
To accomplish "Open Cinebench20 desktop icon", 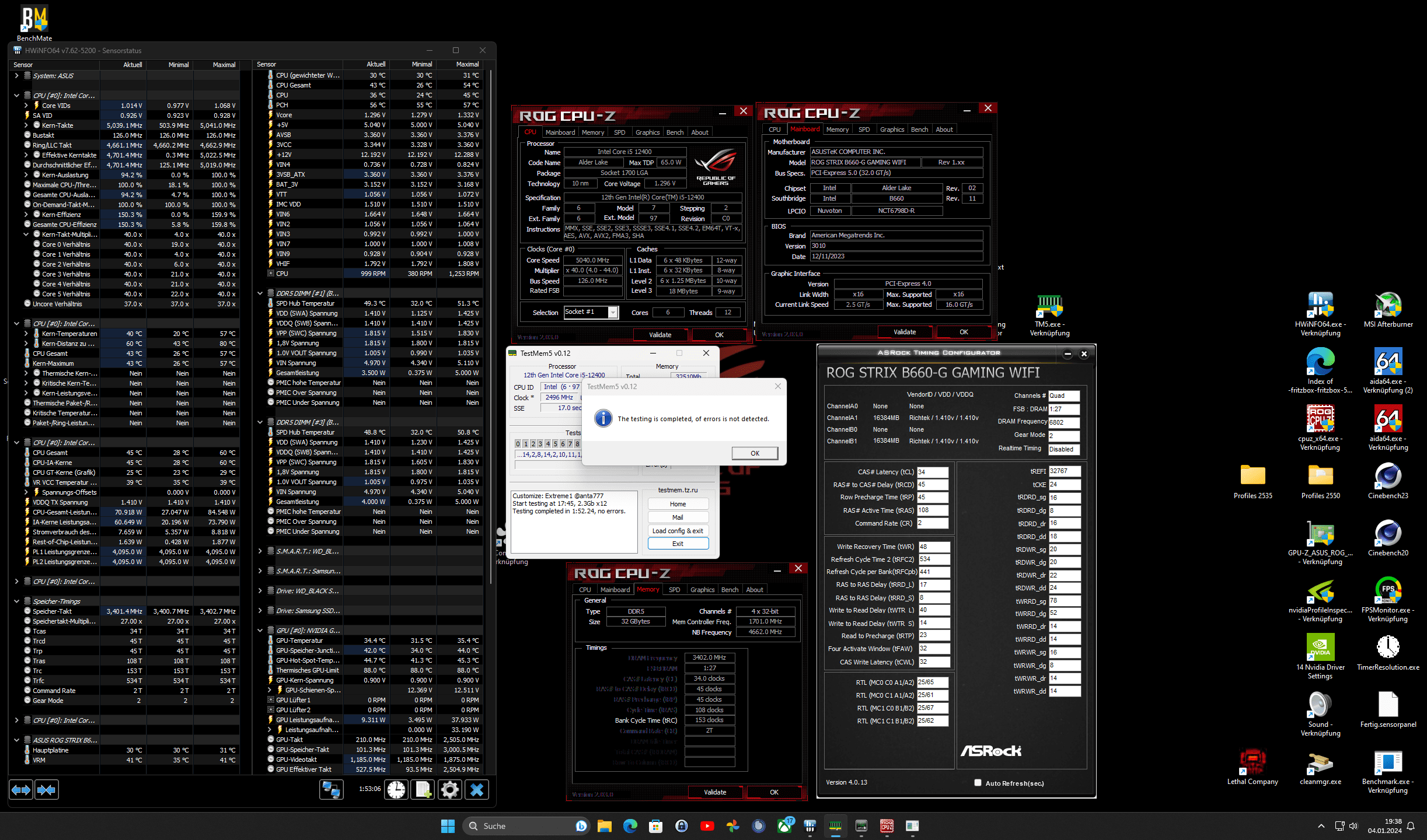I will (x=1388, y=538).
